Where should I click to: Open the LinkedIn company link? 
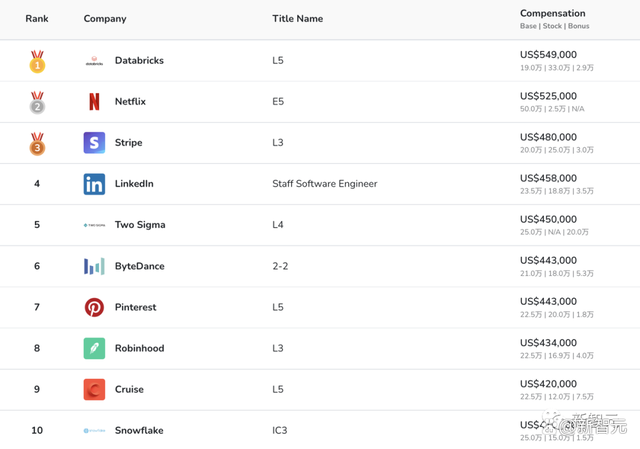134,184
